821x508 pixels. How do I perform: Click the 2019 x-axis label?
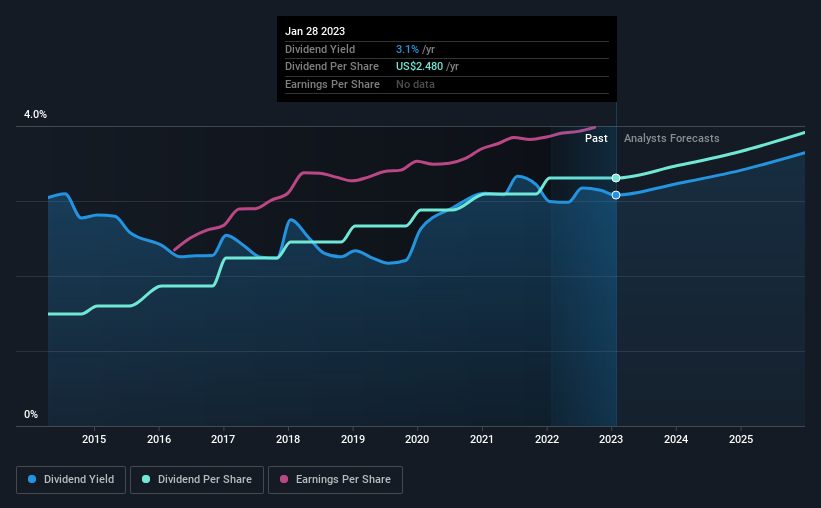point(353,439)
